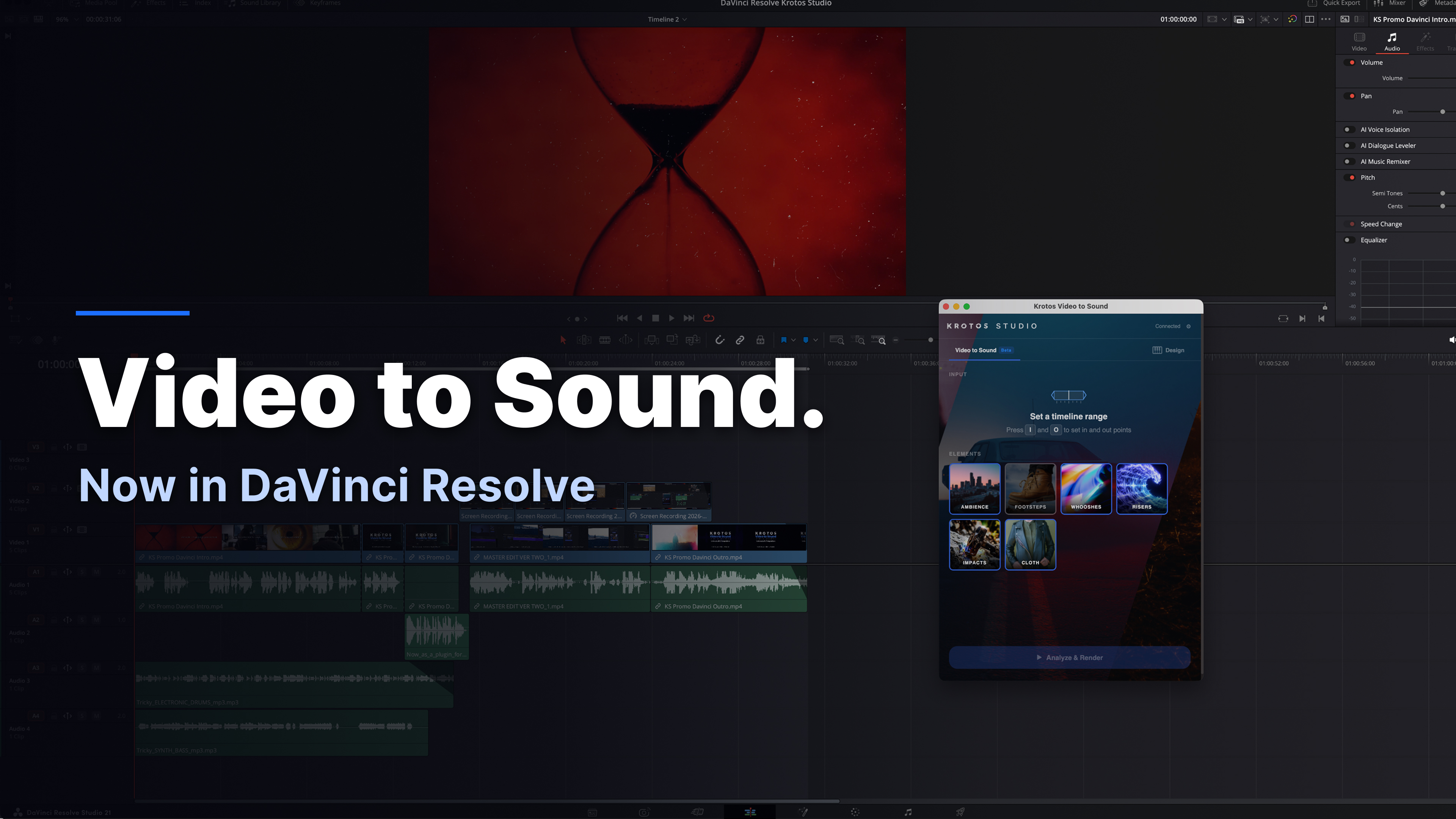Toggle the red loop playback button
Screen dimensions: 1456x819
[x=709, y=318]
